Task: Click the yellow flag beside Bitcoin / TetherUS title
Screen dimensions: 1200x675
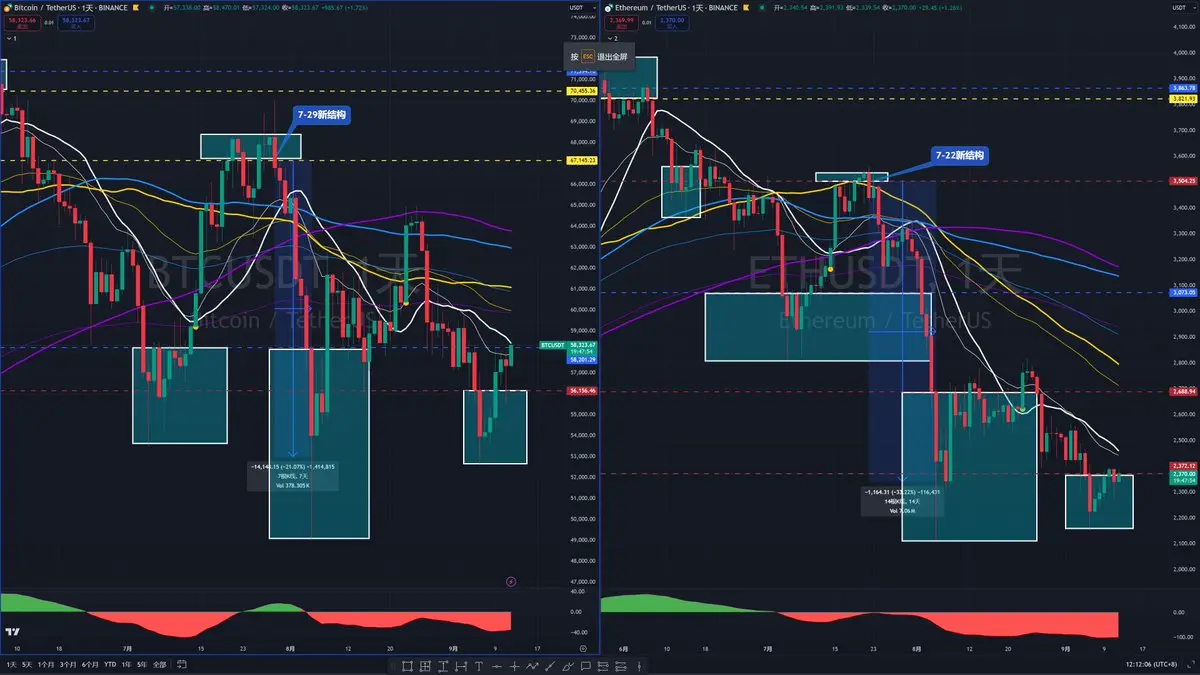Action: click(x=136, y=8)
